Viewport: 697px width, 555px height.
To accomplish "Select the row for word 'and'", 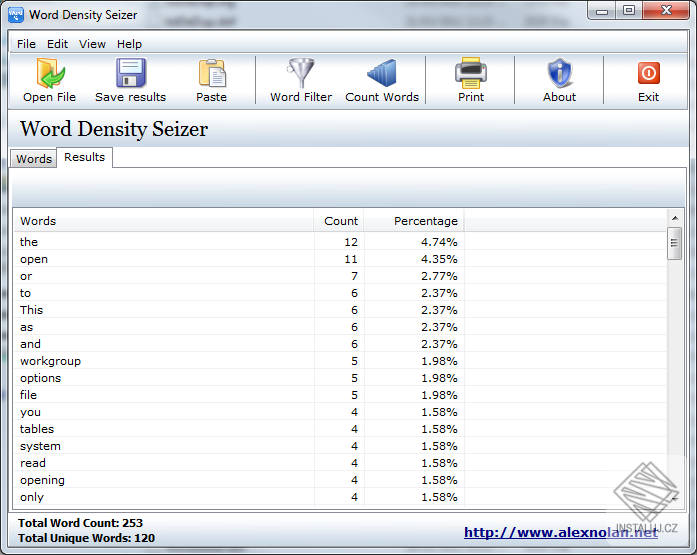I will point(340,344).
